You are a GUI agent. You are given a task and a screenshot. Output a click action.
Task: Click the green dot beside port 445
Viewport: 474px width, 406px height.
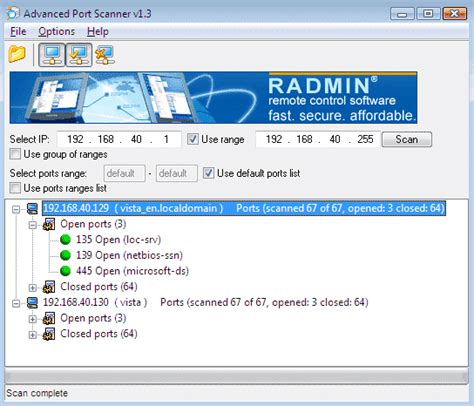coord(65,271)
